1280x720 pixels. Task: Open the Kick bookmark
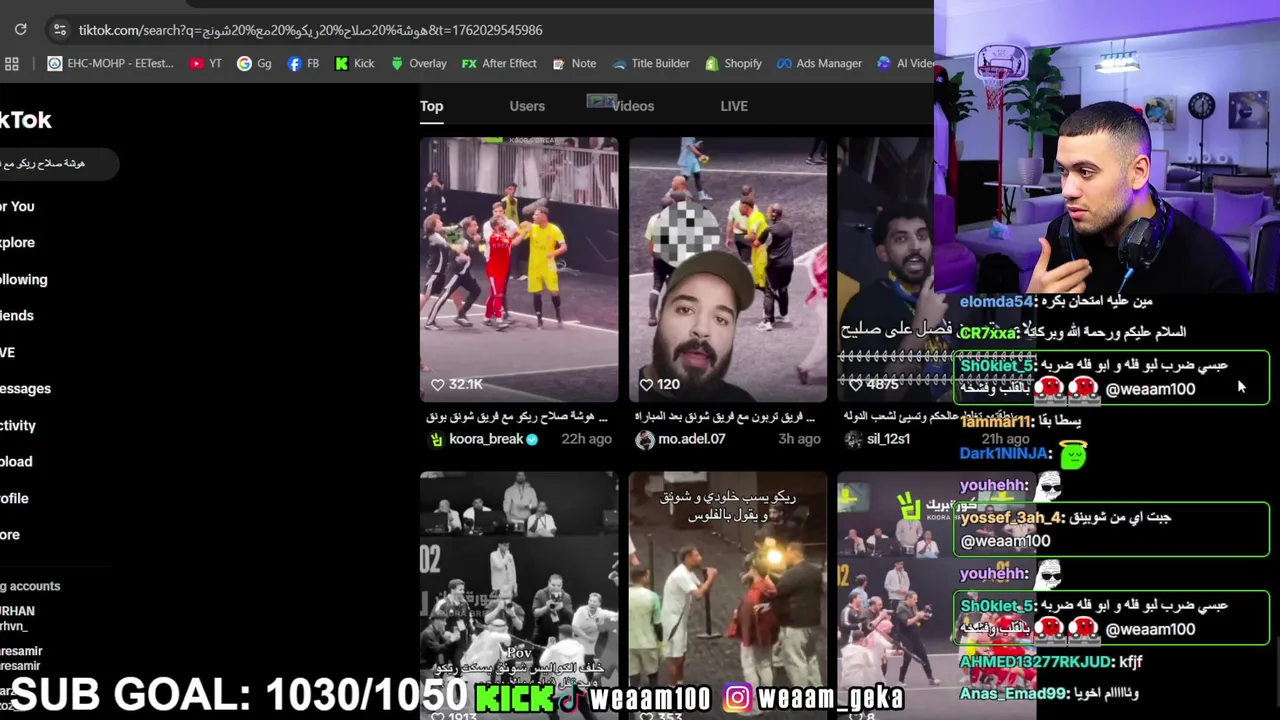click(355, 64)
